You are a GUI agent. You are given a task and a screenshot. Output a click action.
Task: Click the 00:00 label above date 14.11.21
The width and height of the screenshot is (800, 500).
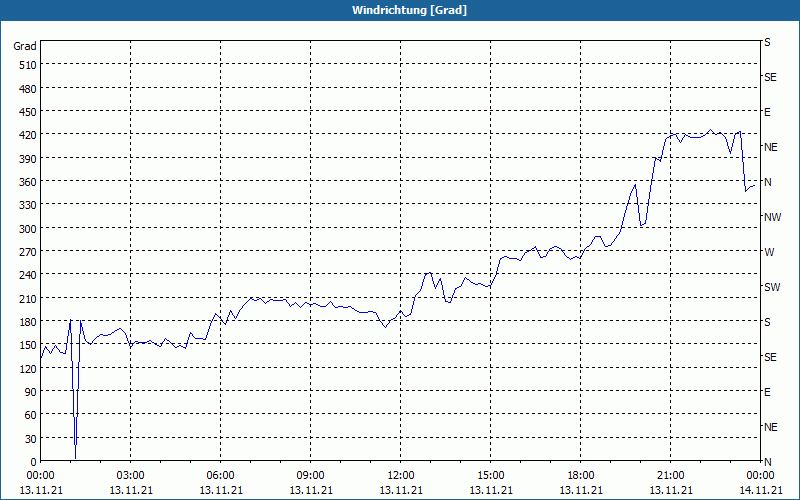point(760,476)
